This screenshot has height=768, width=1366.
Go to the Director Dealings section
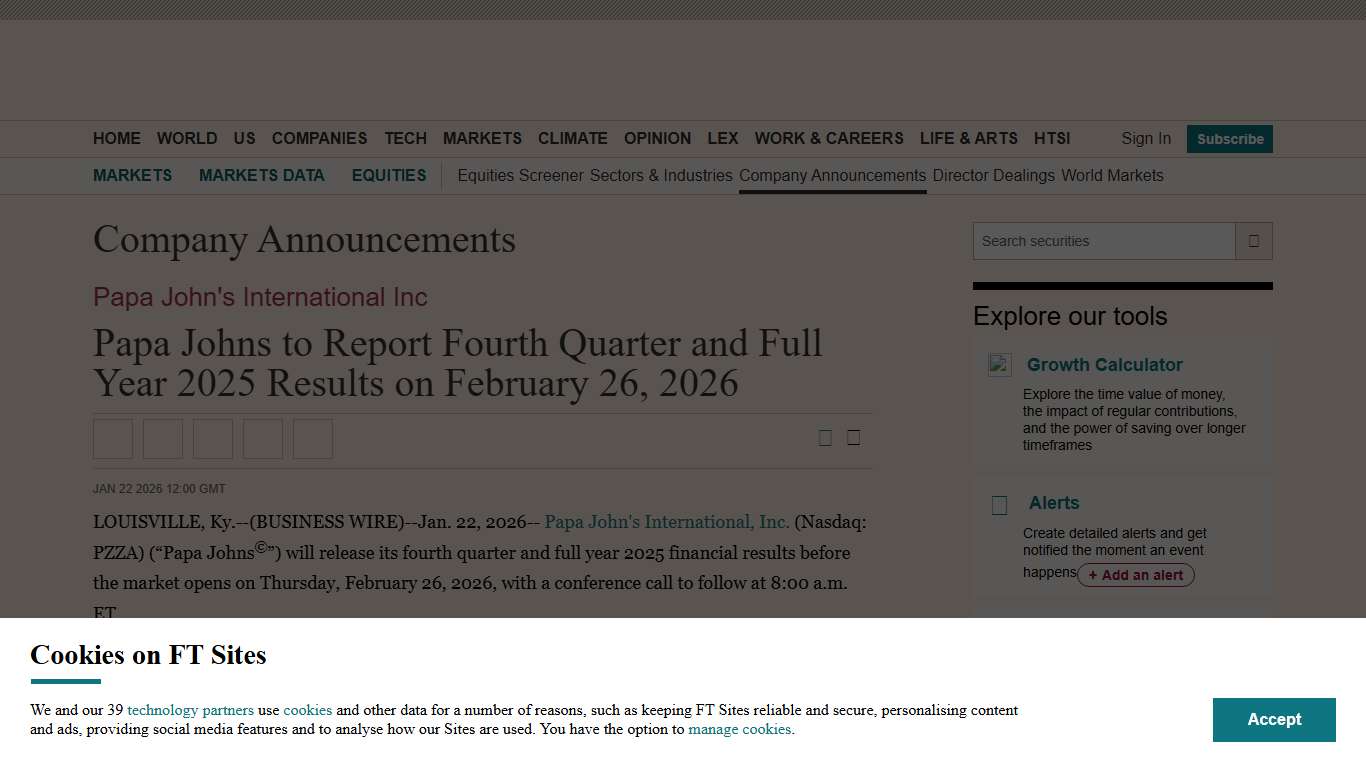point(994,175)
